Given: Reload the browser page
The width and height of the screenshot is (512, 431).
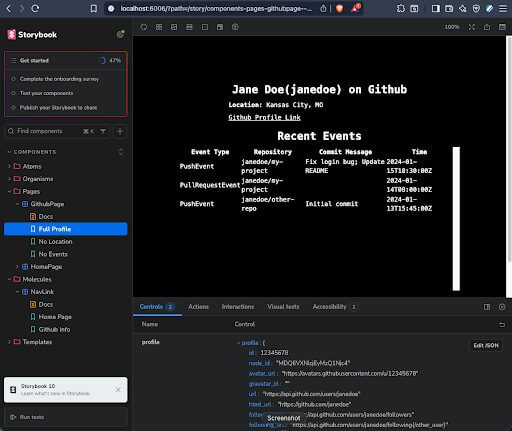Looking at the screenshot, I should click(x=35, y=9).
